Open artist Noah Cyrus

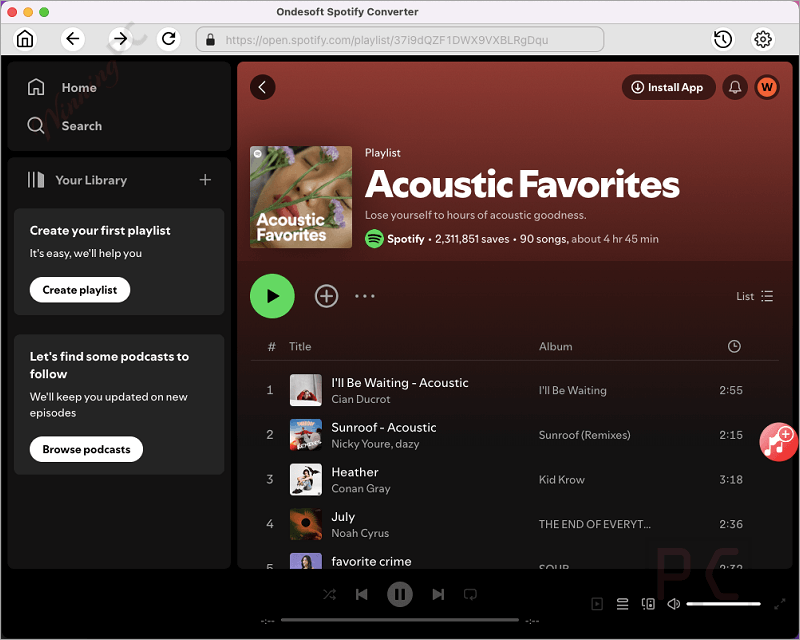pos(360,533)
